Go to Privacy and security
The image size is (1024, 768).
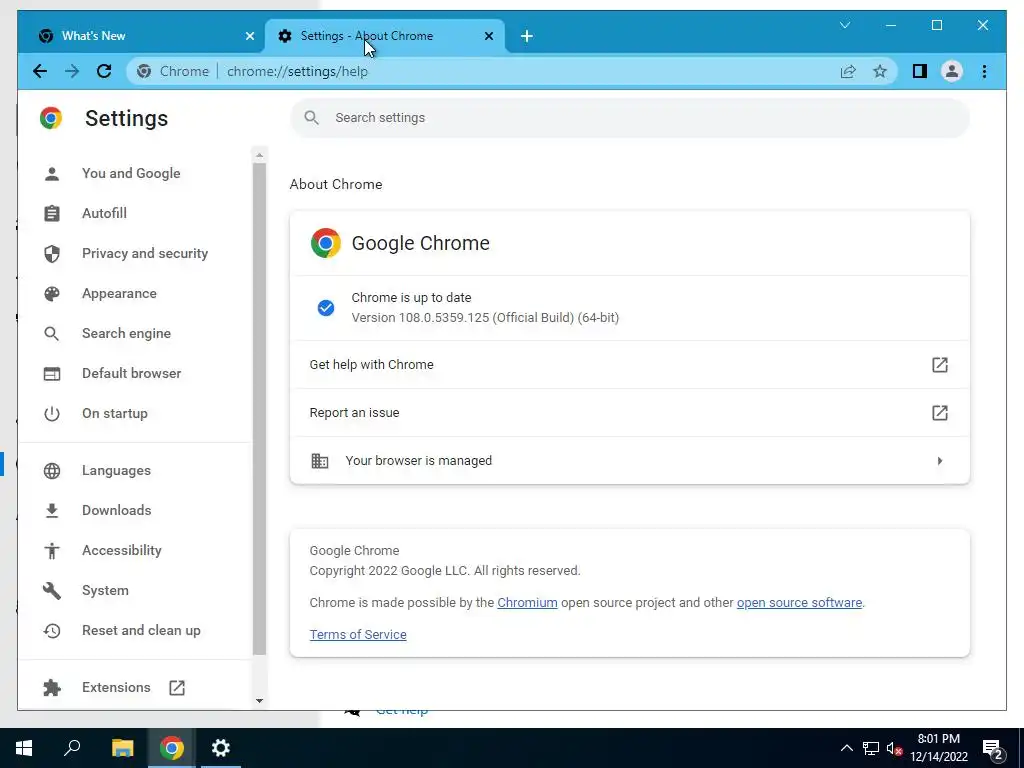(x=144, y=253)
